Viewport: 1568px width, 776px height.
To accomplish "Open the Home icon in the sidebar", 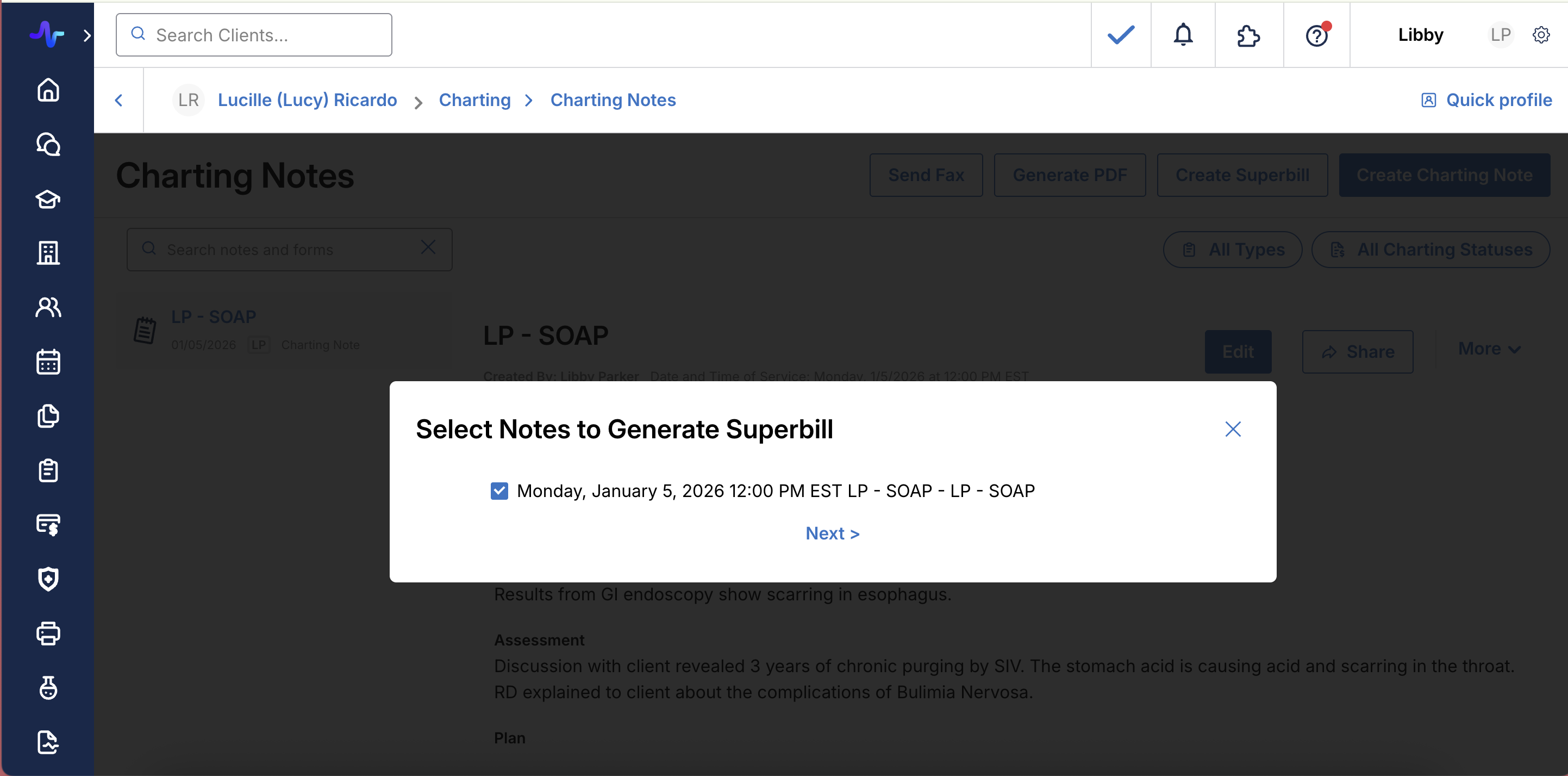I will pos(48,90).
